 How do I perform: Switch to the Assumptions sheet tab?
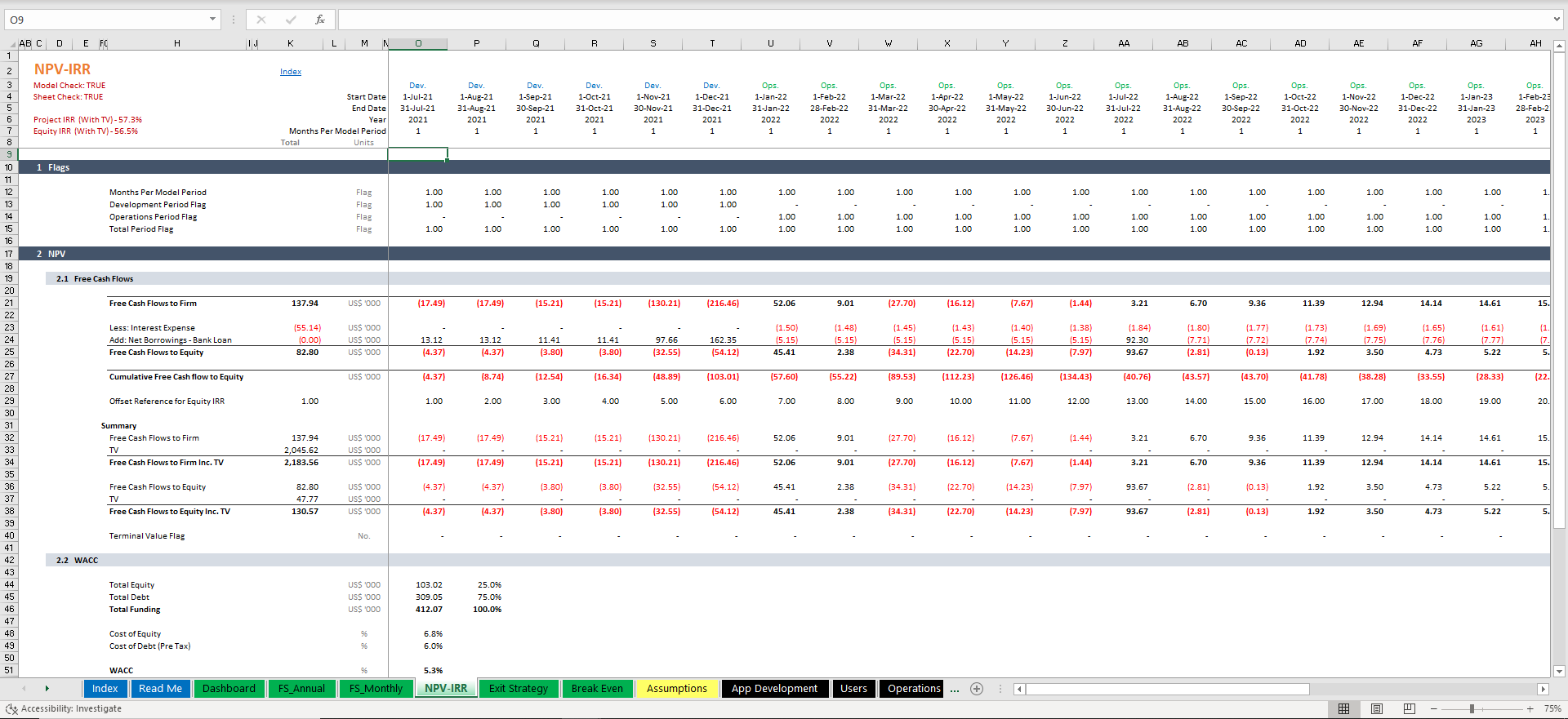(x=677, y=689)
